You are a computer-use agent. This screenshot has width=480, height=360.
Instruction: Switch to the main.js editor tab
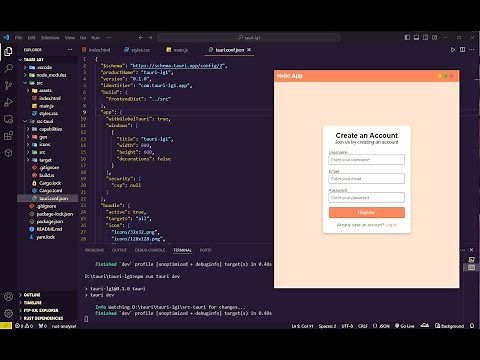pos(180,50)
